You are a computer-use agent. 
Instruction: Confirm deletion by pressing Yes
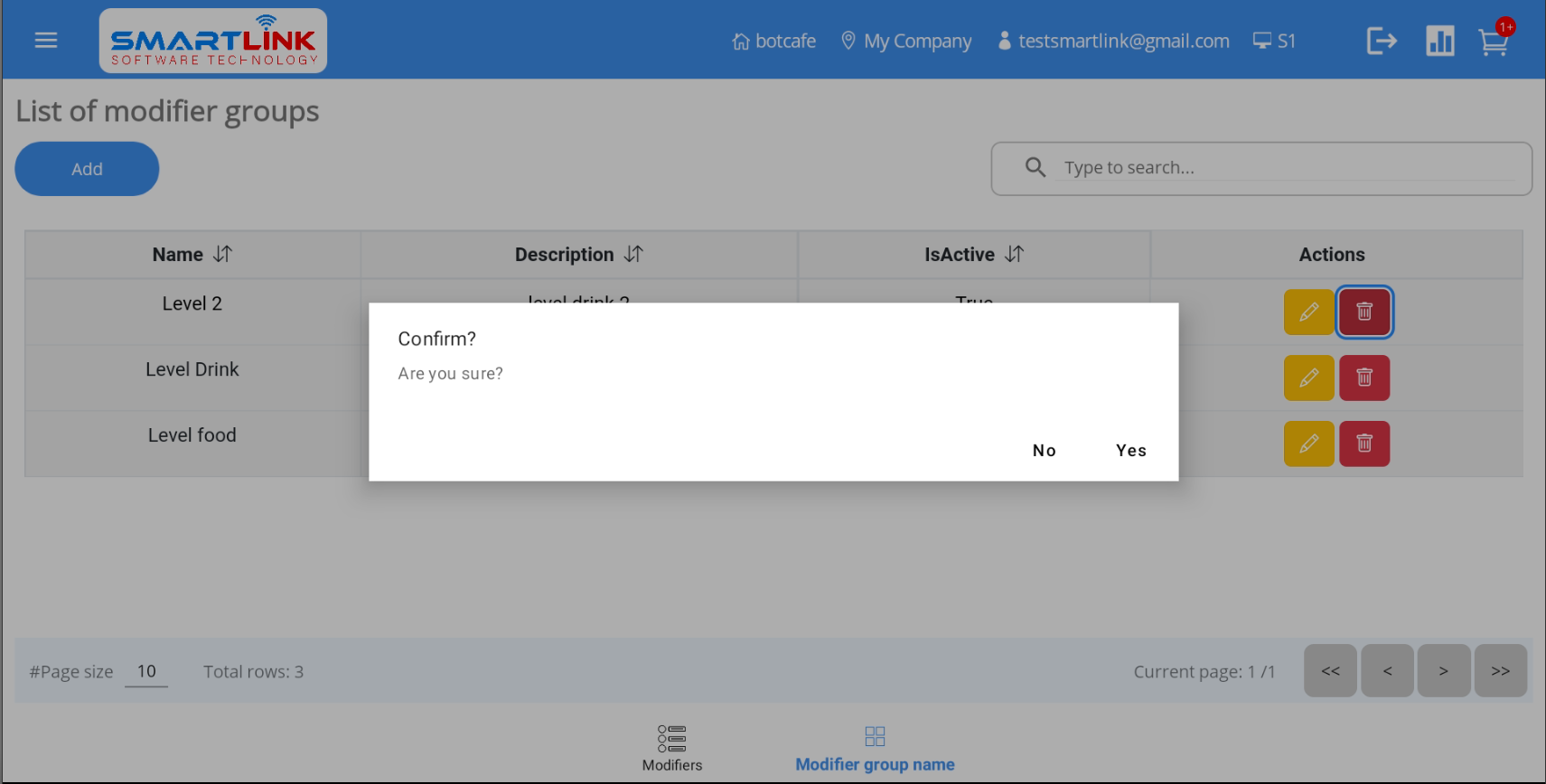[1130, 451]
